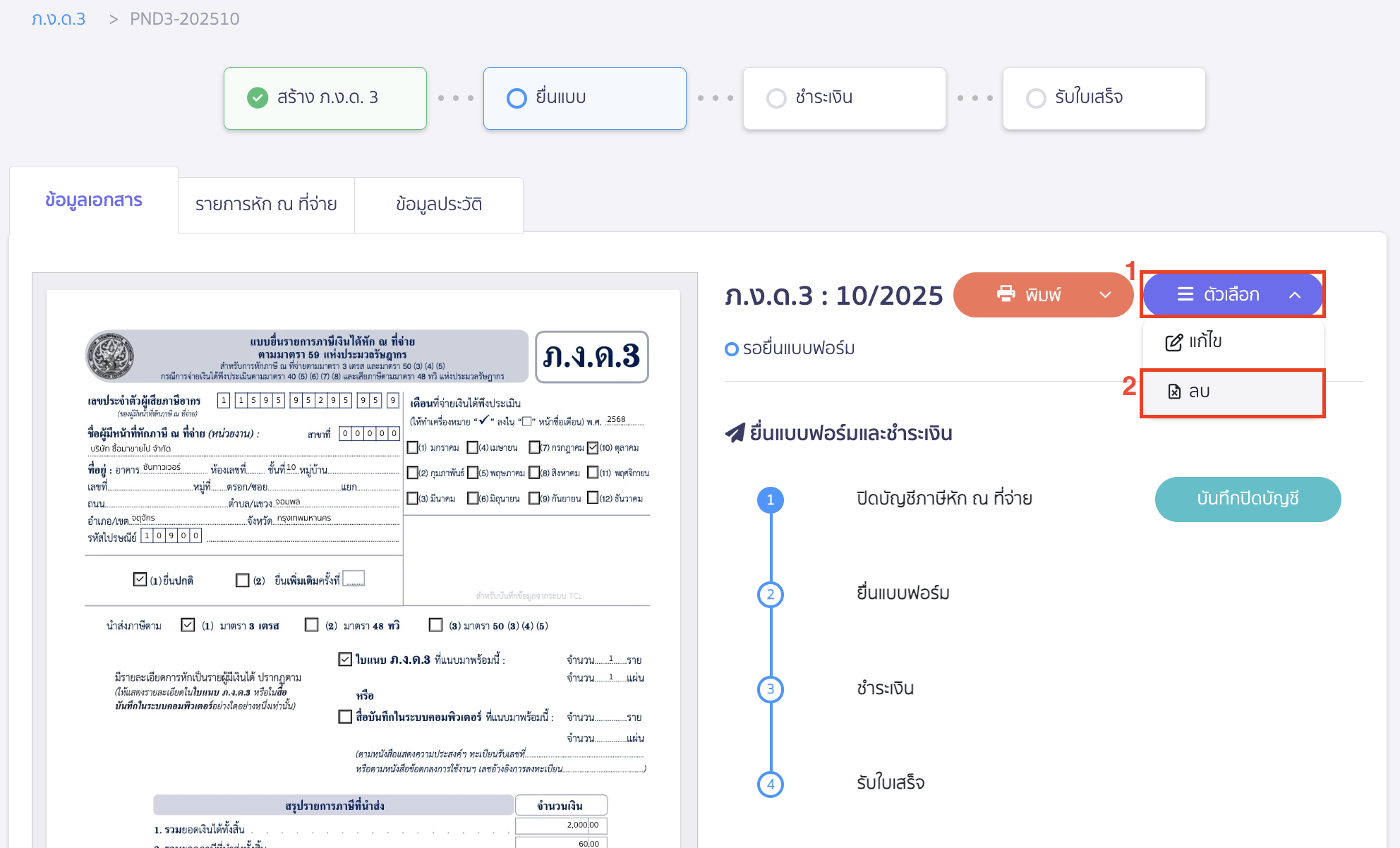Click the ภ.ง.ด.3 form document preview

pyautogui.click(x=364, y=564)
